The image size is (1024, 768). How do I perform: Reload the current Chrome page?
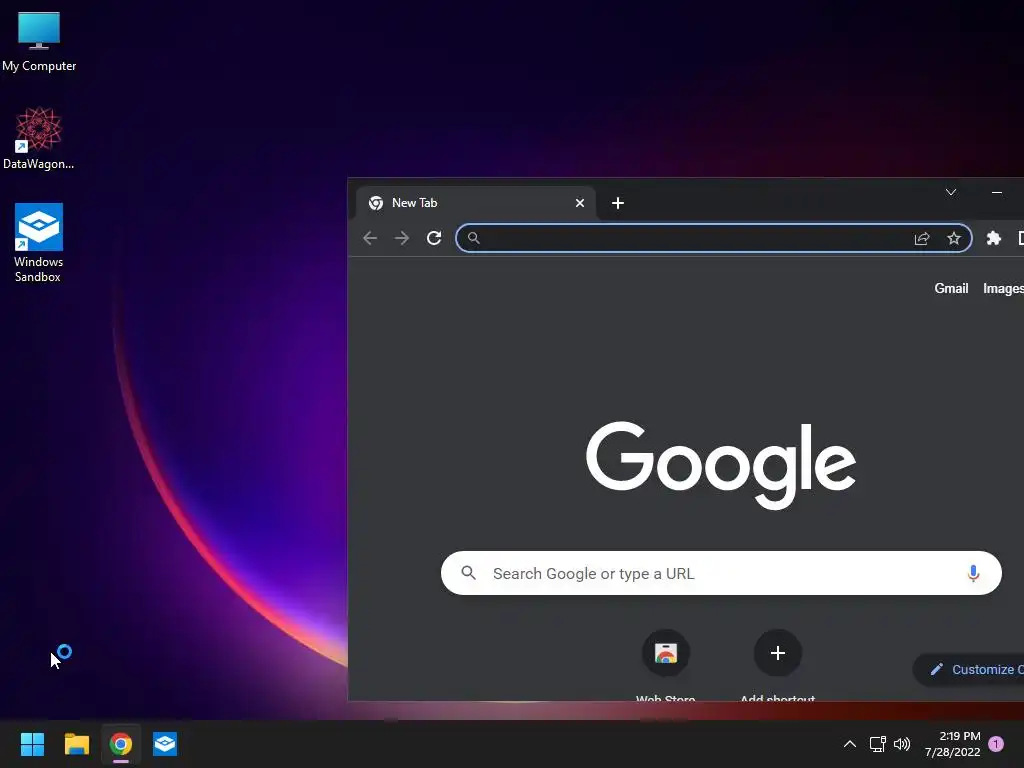(434, 238)
